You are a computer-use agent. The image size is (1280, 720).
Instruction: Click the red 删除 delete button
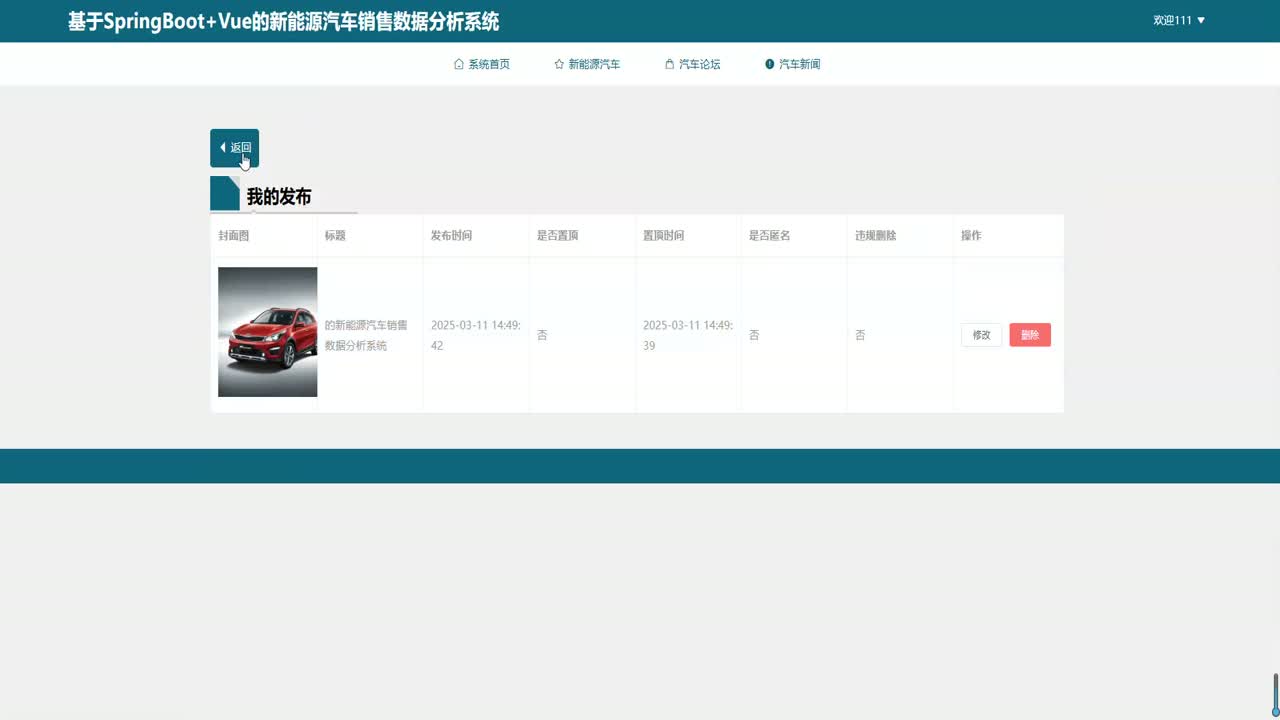pyautogui.click(x=1030, y=335)
